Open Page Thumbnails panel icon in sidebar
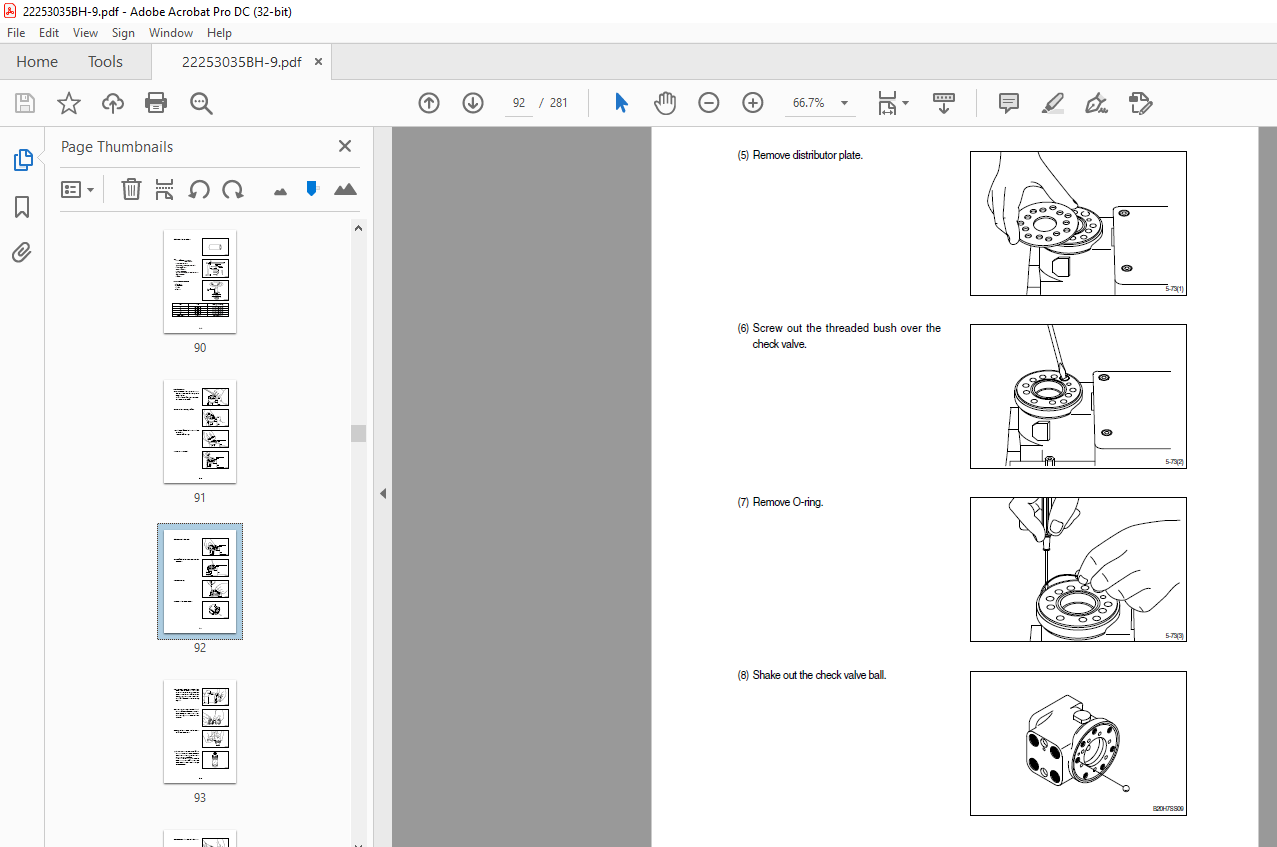Screen dimensions: 1277x847 [x=22, y=160]
